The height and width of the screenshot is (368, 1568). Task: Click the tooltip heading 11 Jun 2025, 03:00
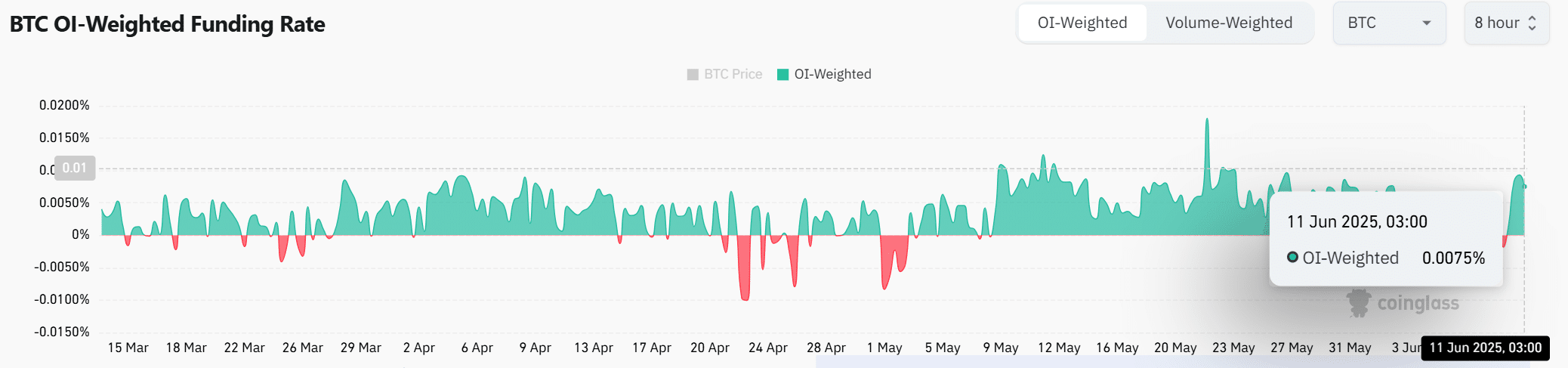pyautogui.click(x=1357, y=222)
